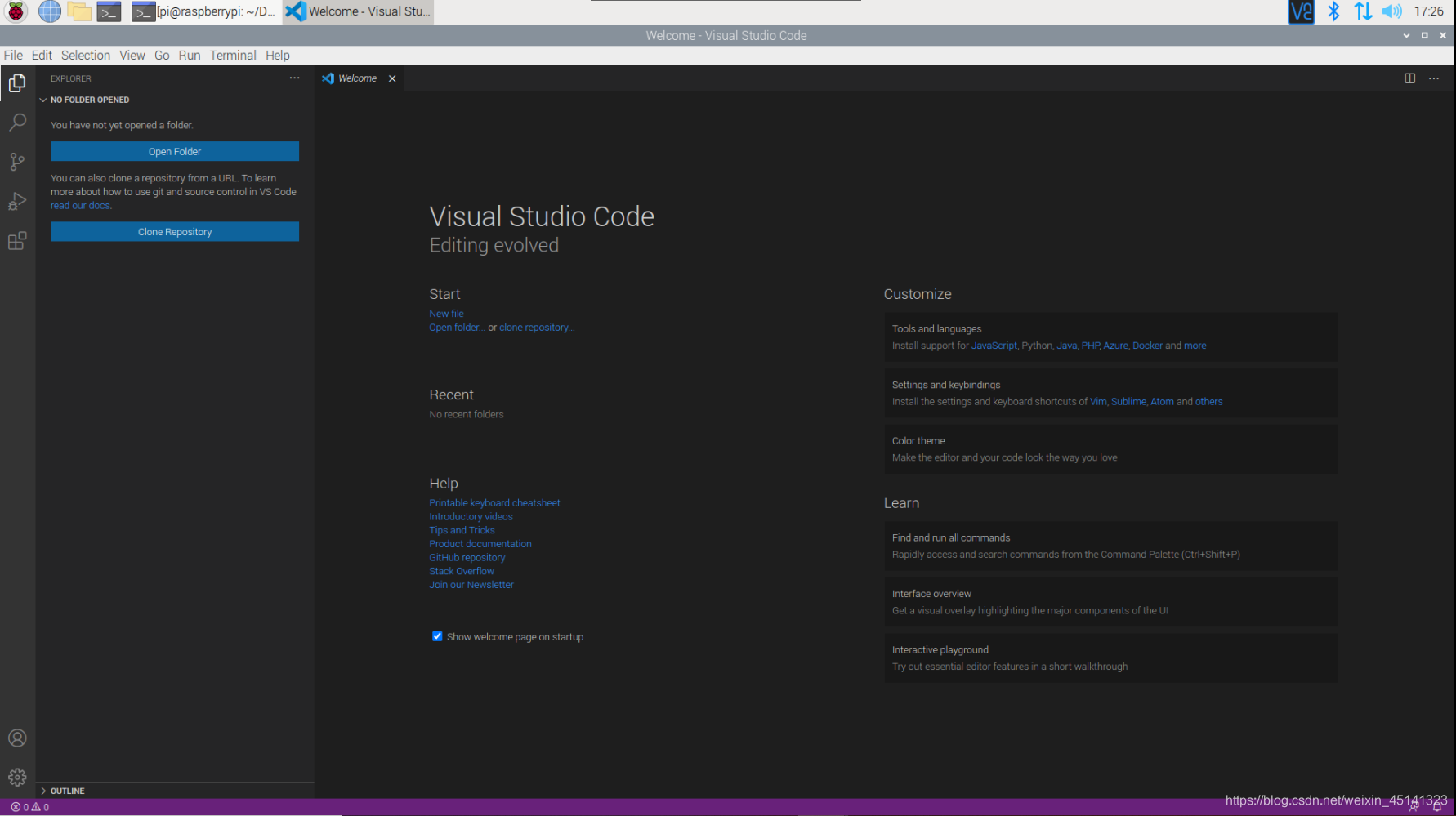
Task: Open Tips and Tricks link
Action: pyautogui.click(x=462, y=530)
